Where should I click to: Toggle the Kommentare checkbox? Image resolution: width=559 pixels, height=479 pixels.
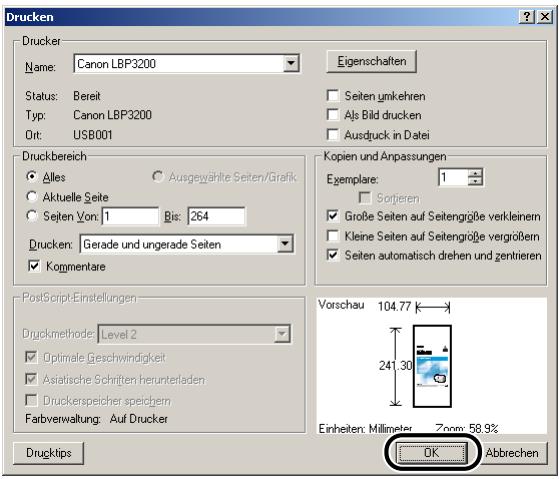(x=34, y=266)
